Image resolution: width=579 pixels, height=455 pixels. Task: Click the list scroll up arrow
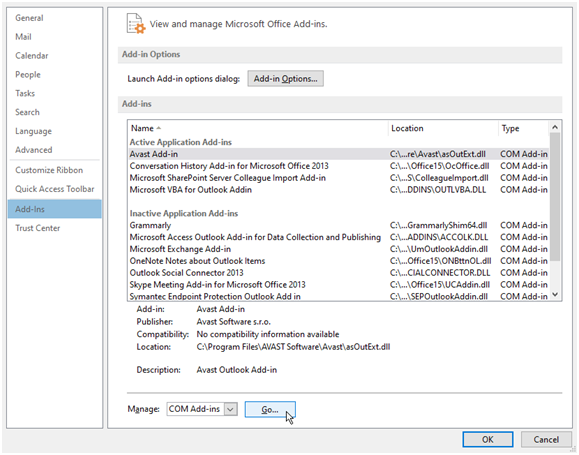pos(555,127)
